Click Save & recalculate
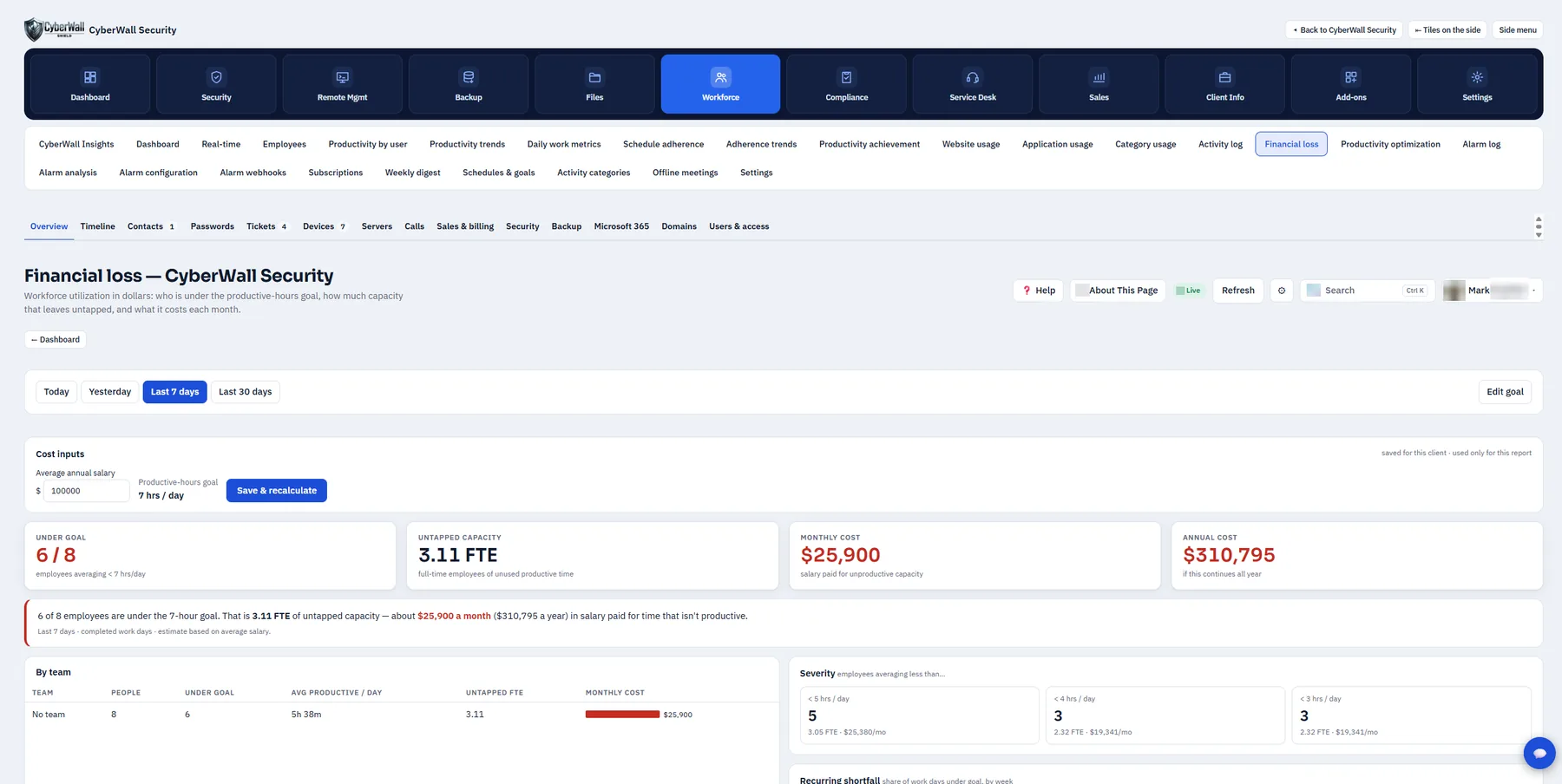The image size is (1562, 784). tap(277, 491)
